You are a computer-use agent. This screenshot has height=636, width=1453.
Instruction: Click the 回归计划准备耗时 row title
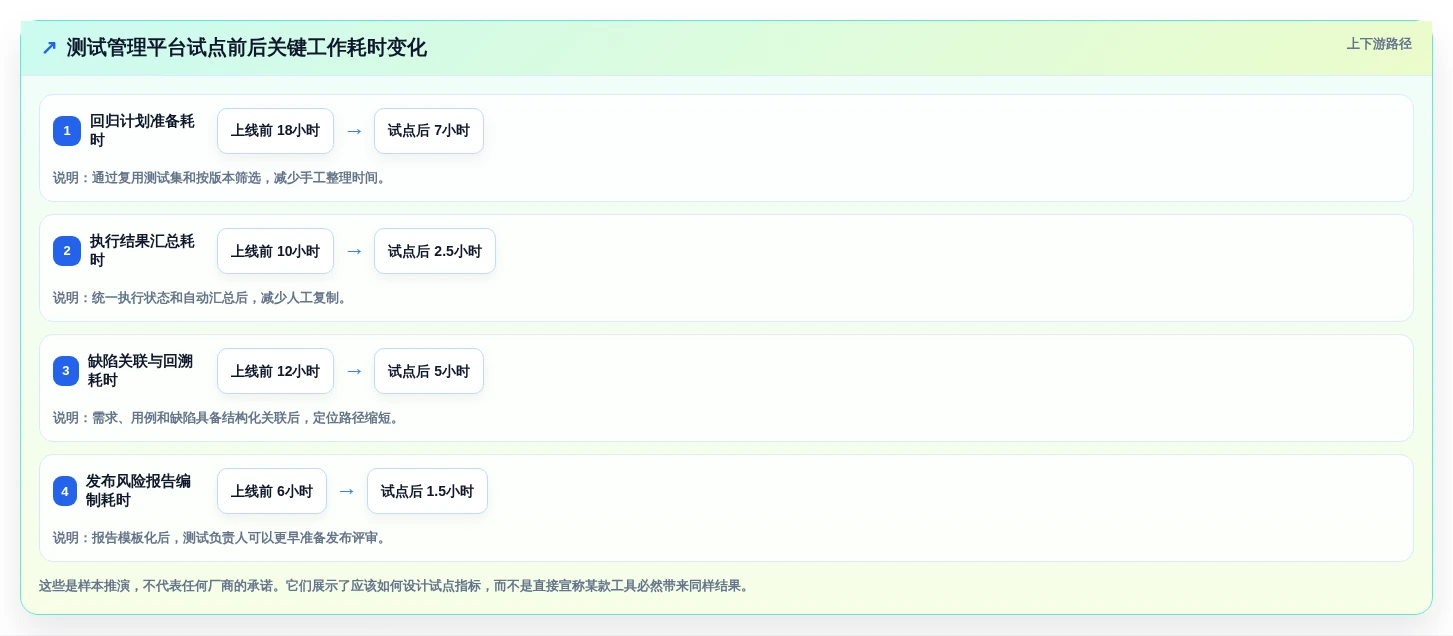pos(143,131)
